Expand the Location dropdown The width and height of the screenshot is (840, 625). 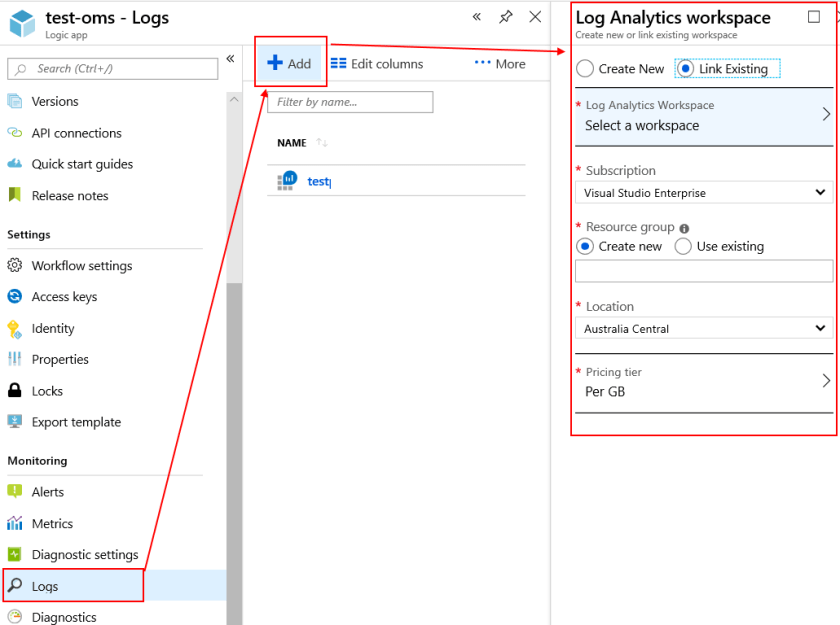pos(703,328)
